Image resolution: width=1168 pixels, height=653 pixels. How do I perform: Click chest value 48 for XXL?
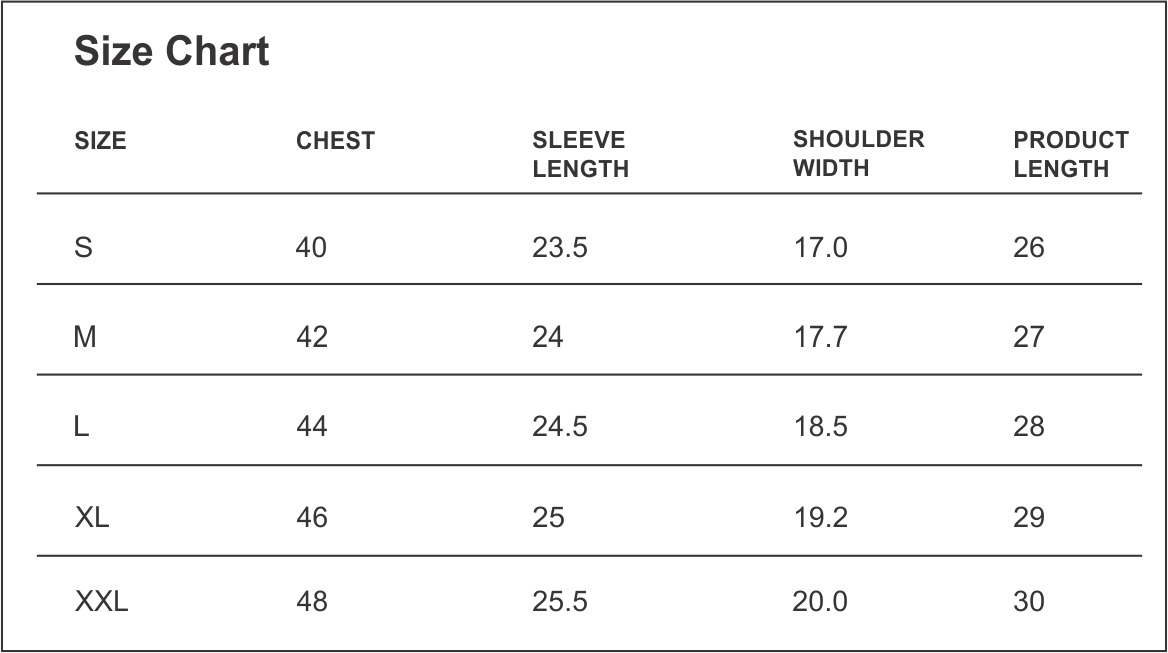click(x=311, y=601)
